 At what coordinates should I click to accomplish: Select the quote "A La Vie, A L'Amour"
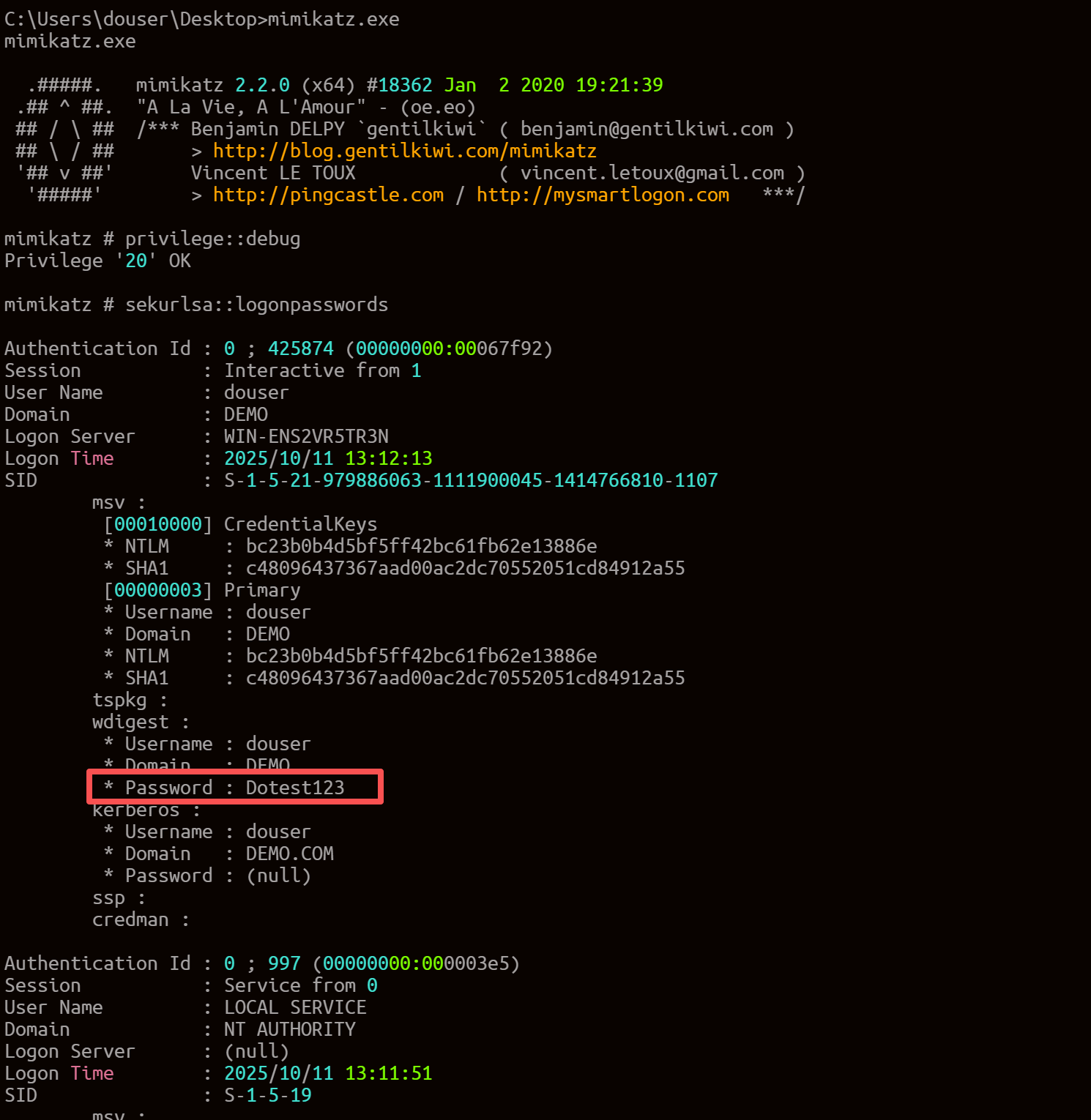click(x=251, y=108)
